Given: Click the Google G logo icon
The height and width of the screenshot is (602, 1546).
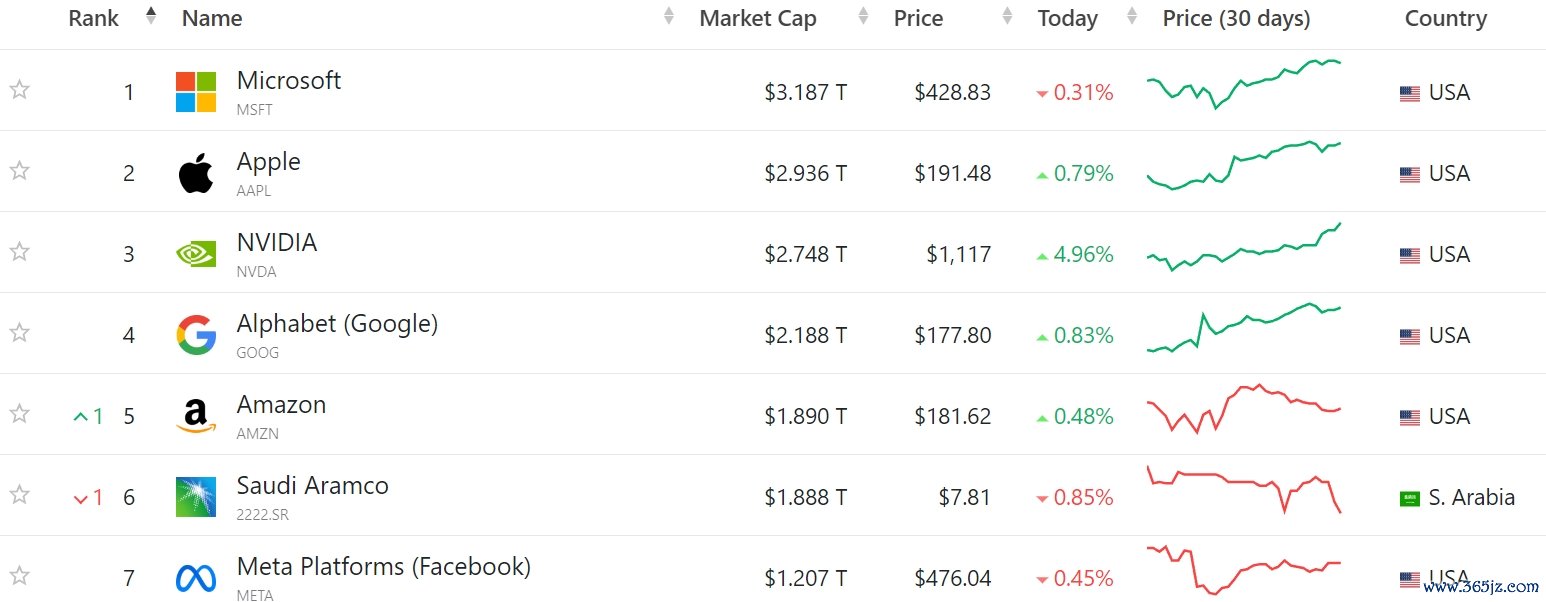Looking at the screenshot, I should pyautogui.click(x=196, y=335).
